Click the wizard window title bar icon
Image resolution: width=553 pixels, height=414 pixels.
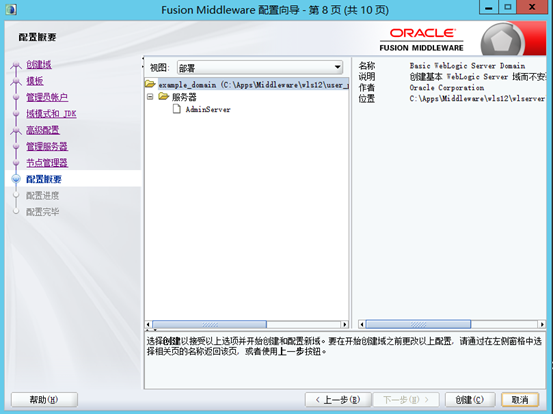coord(11,9)
